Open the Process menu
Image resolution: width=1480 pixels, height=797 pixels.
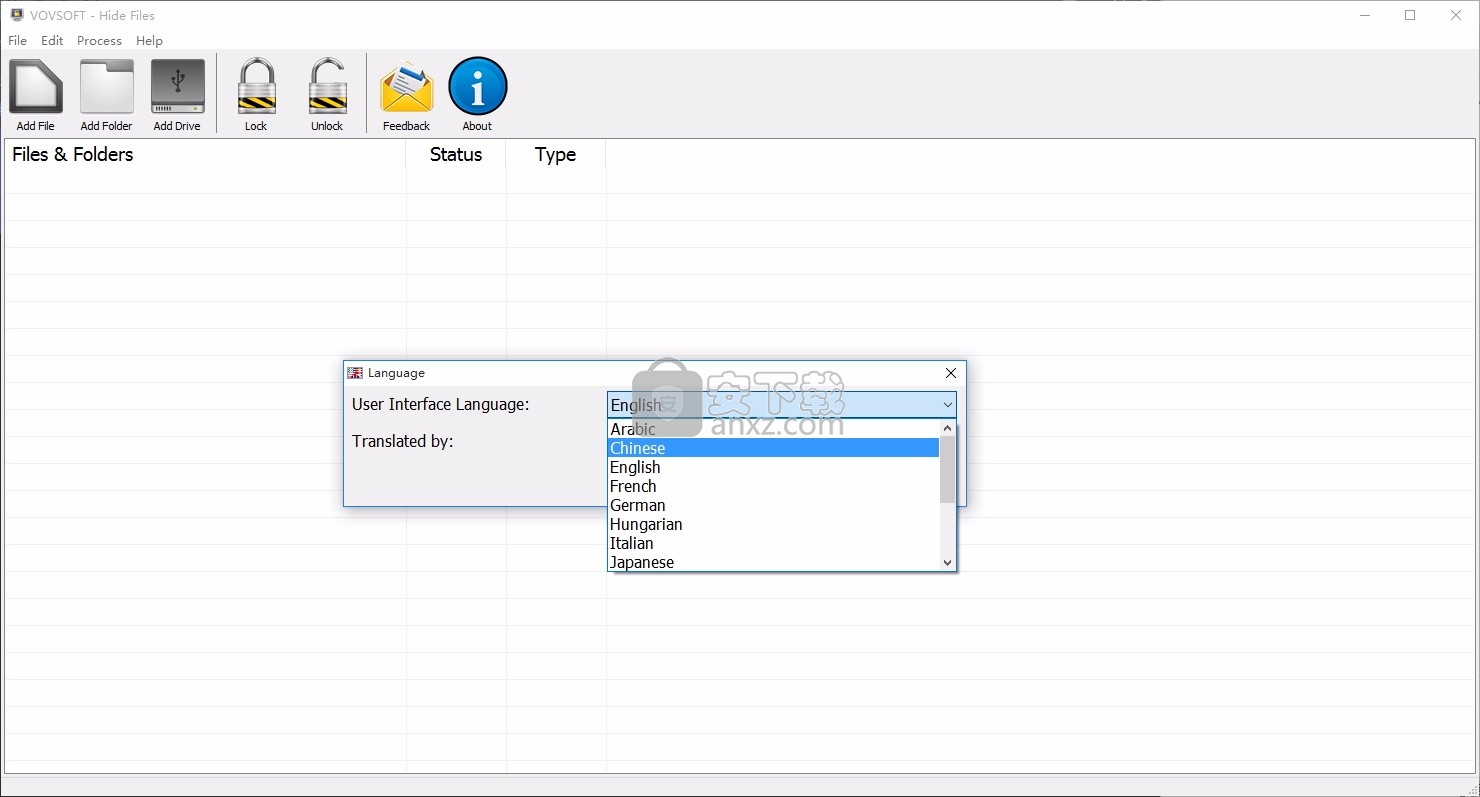tap(99, 41)
